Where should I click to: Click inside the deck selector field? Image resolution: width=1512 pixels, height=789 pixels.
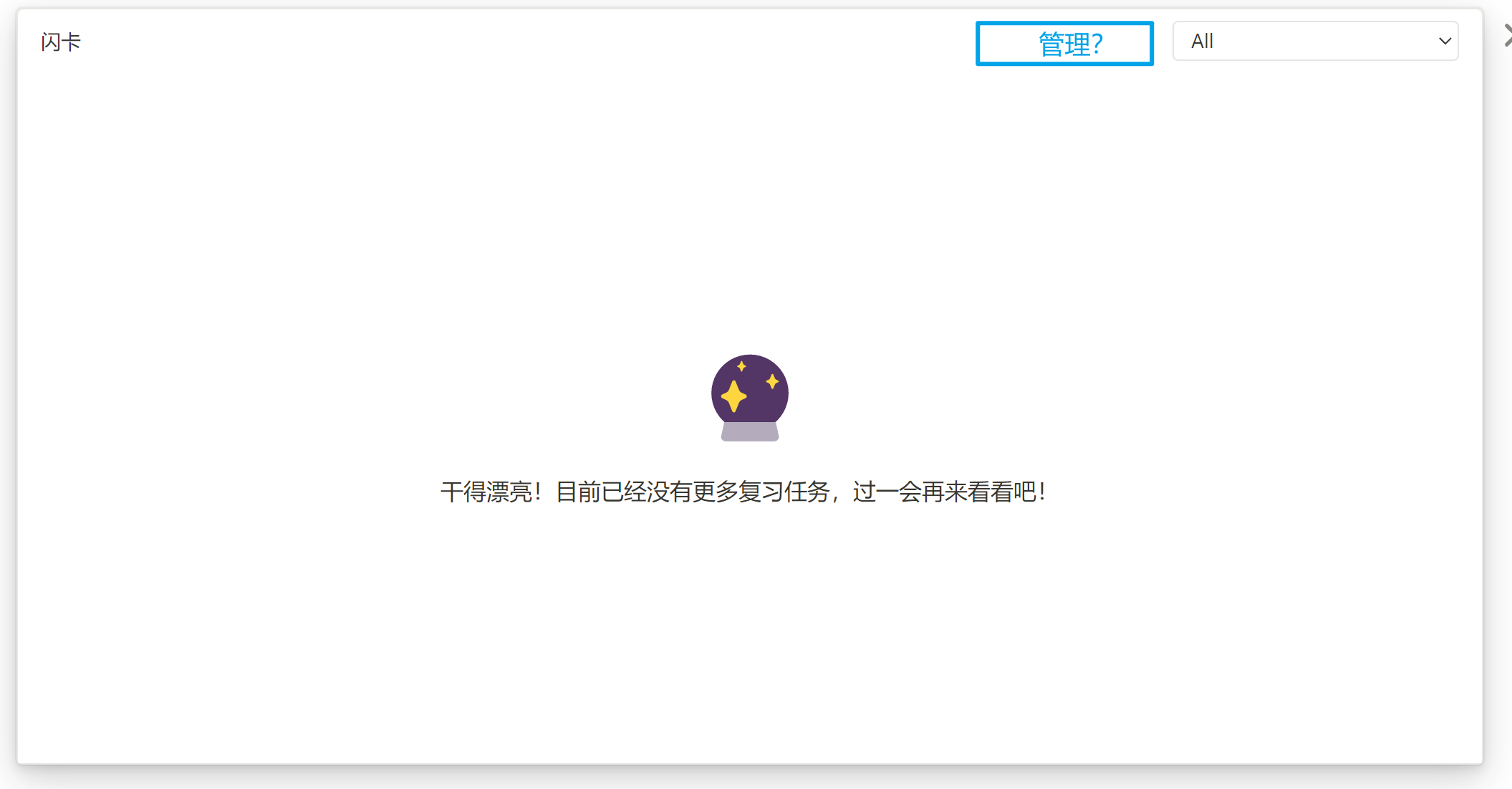point(1289,41)
